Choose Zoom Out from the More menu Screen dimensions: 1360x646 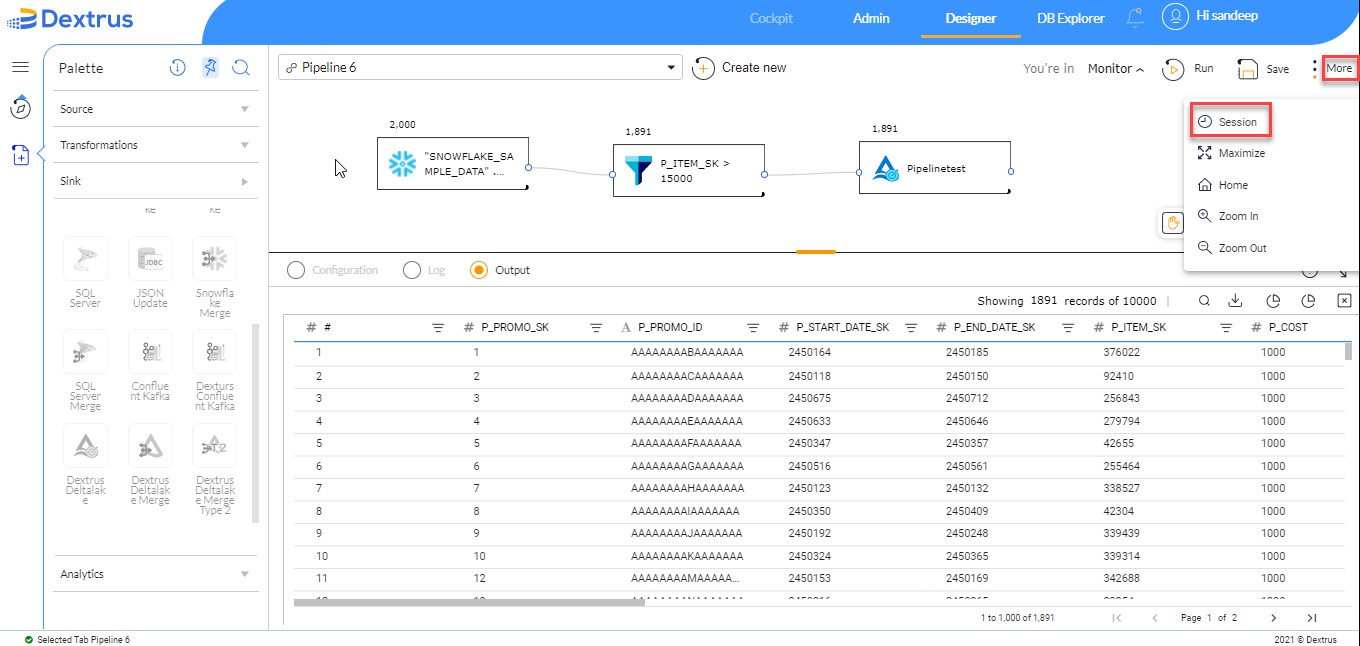coord(1231,248)
